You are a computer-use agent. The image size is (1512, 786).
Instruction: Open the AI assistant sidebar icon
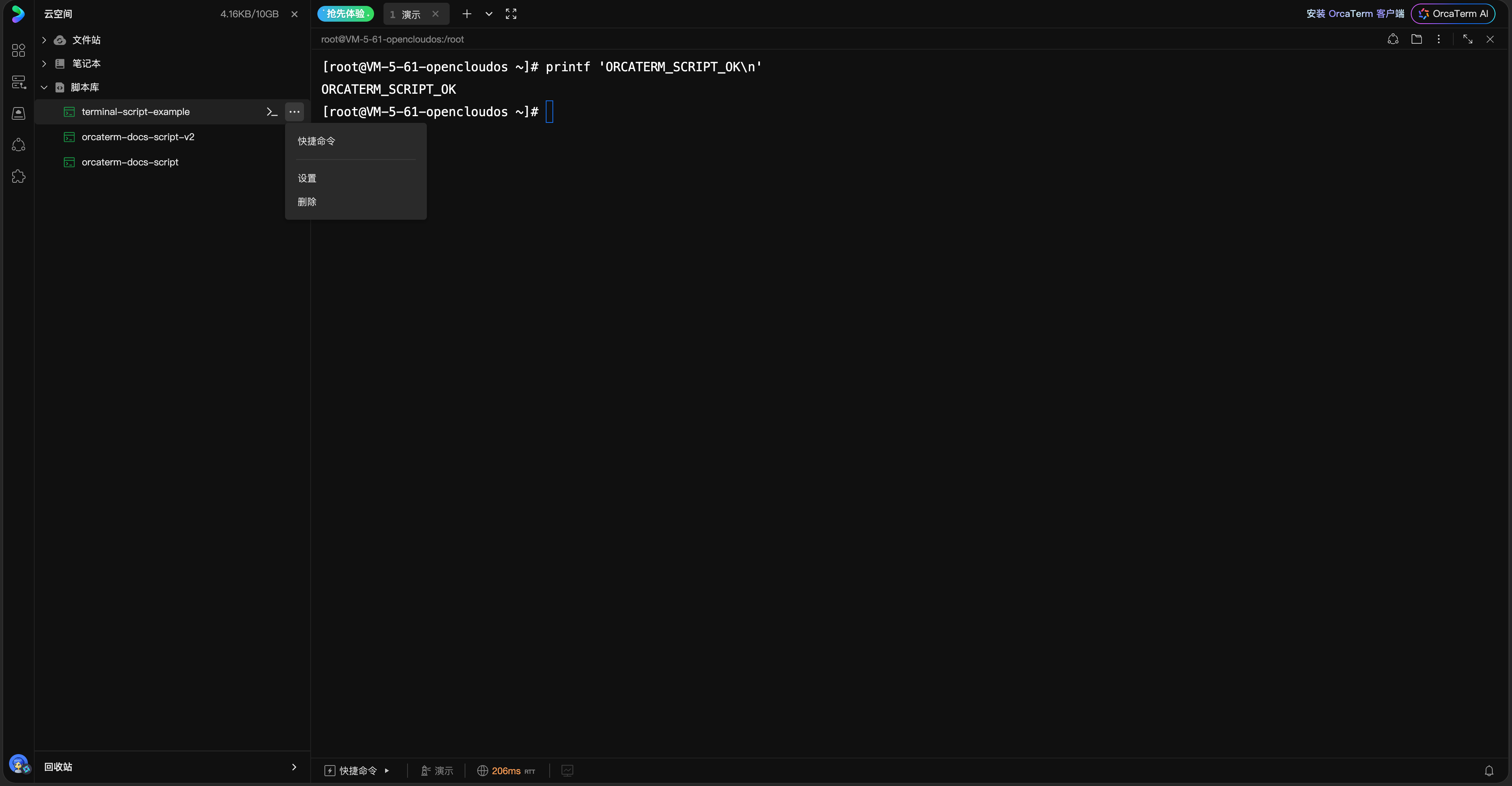point(18,145)
